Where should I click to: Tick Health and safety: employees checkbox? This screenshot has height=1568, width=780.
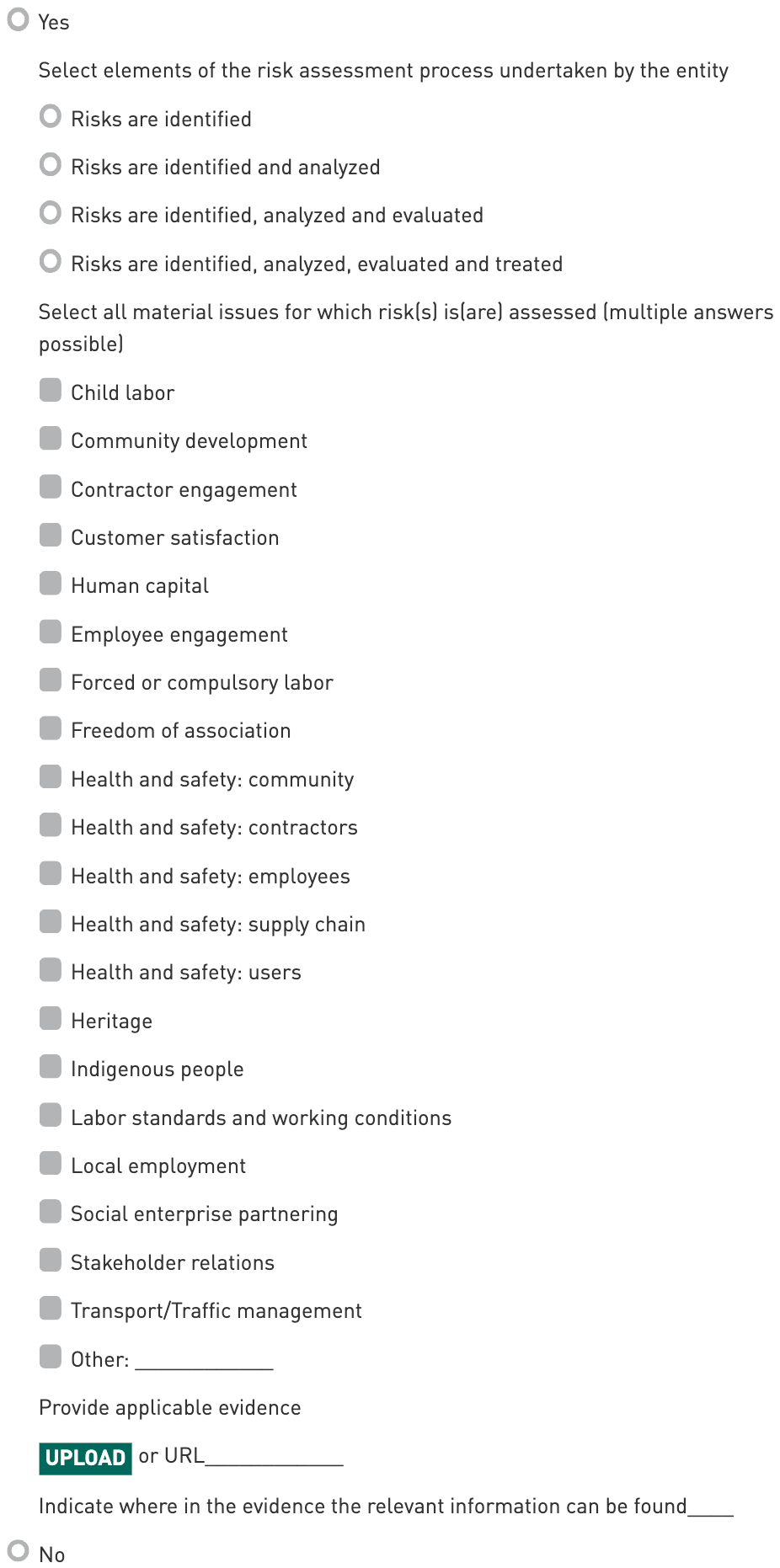point(51,873)
